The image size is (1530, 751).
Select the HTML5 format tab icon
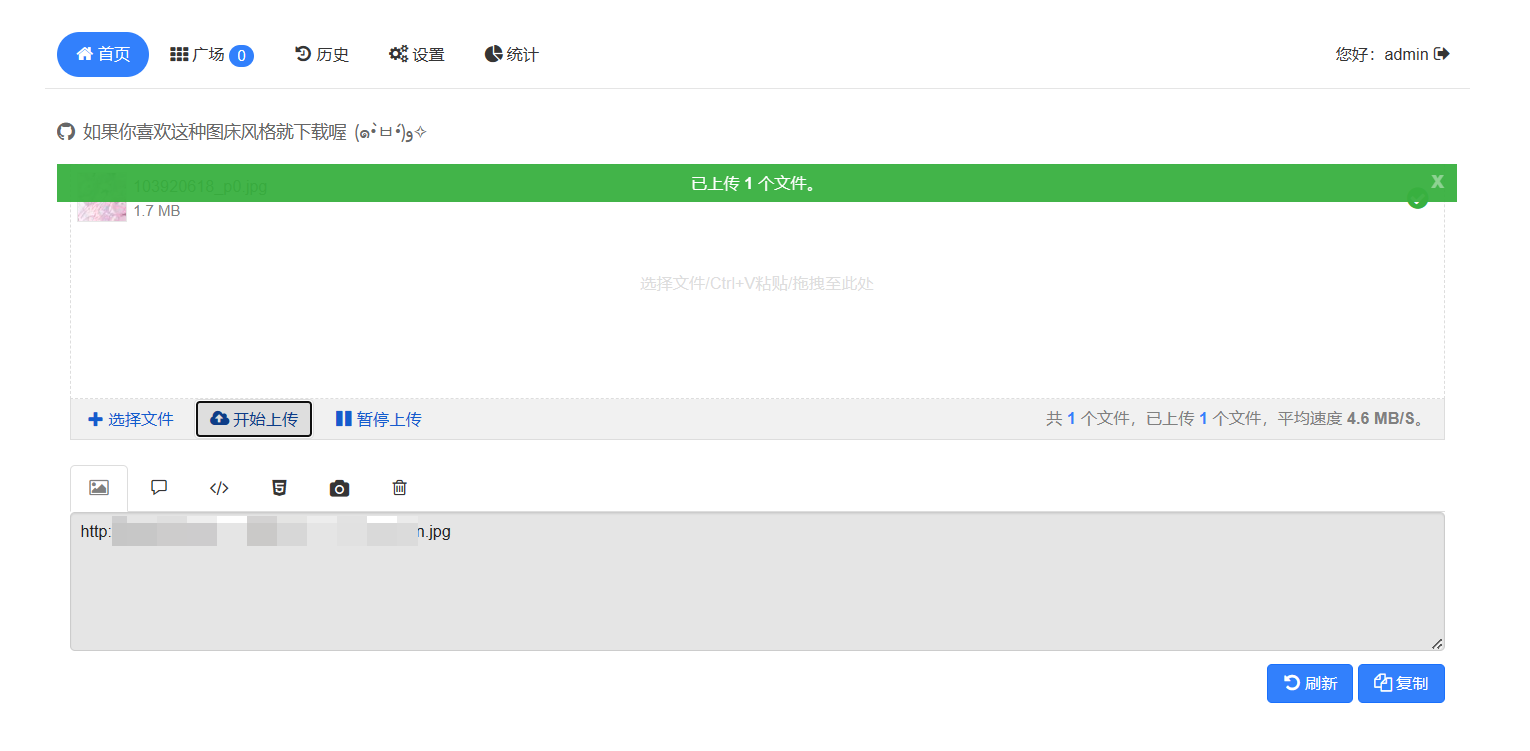tap(279, 488)
